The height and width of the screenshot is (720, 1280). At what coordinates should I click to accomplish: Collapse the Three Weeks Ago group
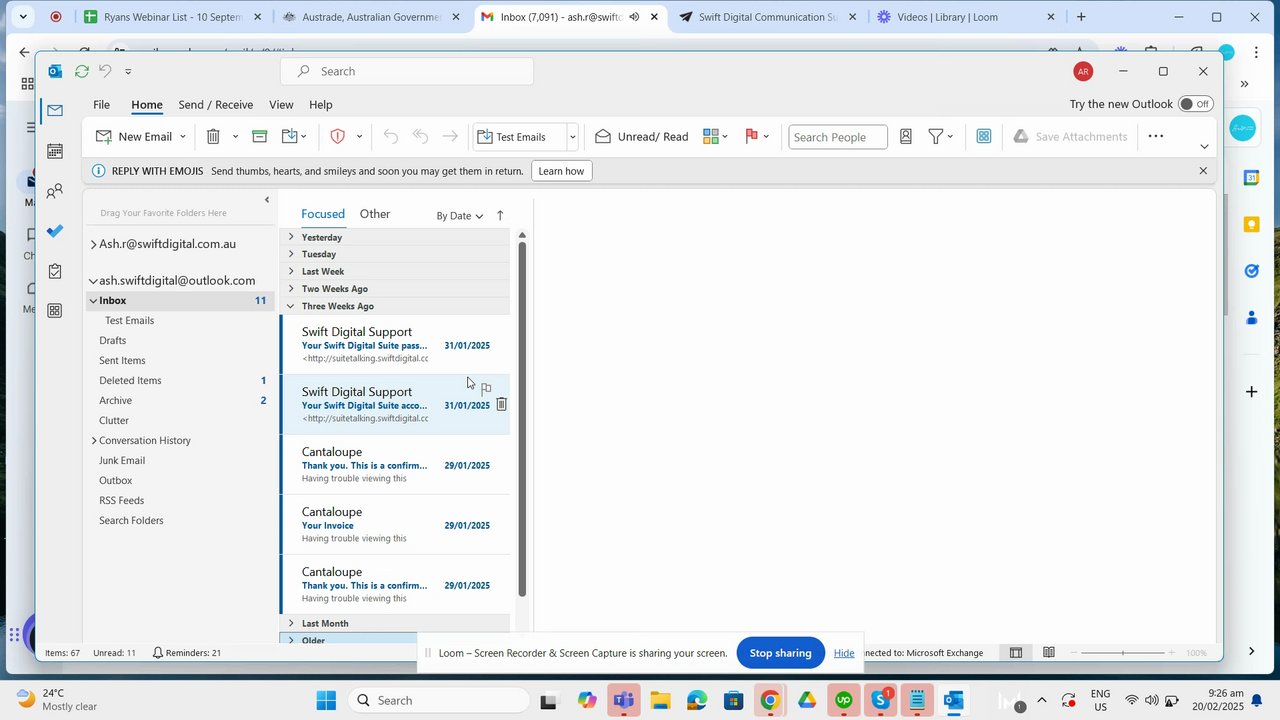click(x=291, y=306)
